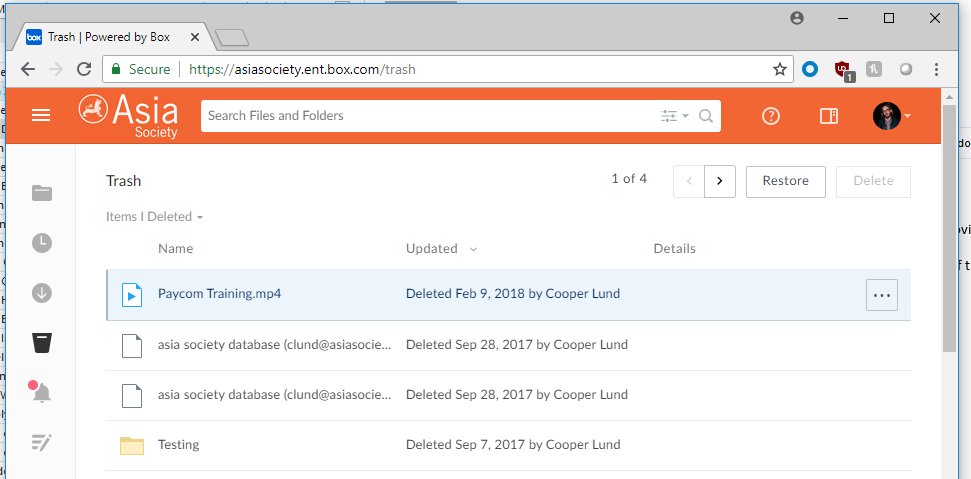
Task: Select the Trash icon in sidebar
Action: pos(42,343)
